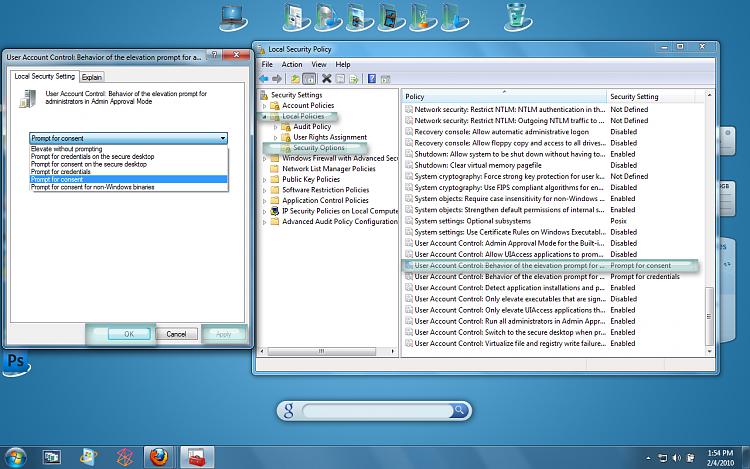The width and height of the screenshot is (750, 469).
Task: Sort by Security Setting column header
Action: tap(651, 97)
